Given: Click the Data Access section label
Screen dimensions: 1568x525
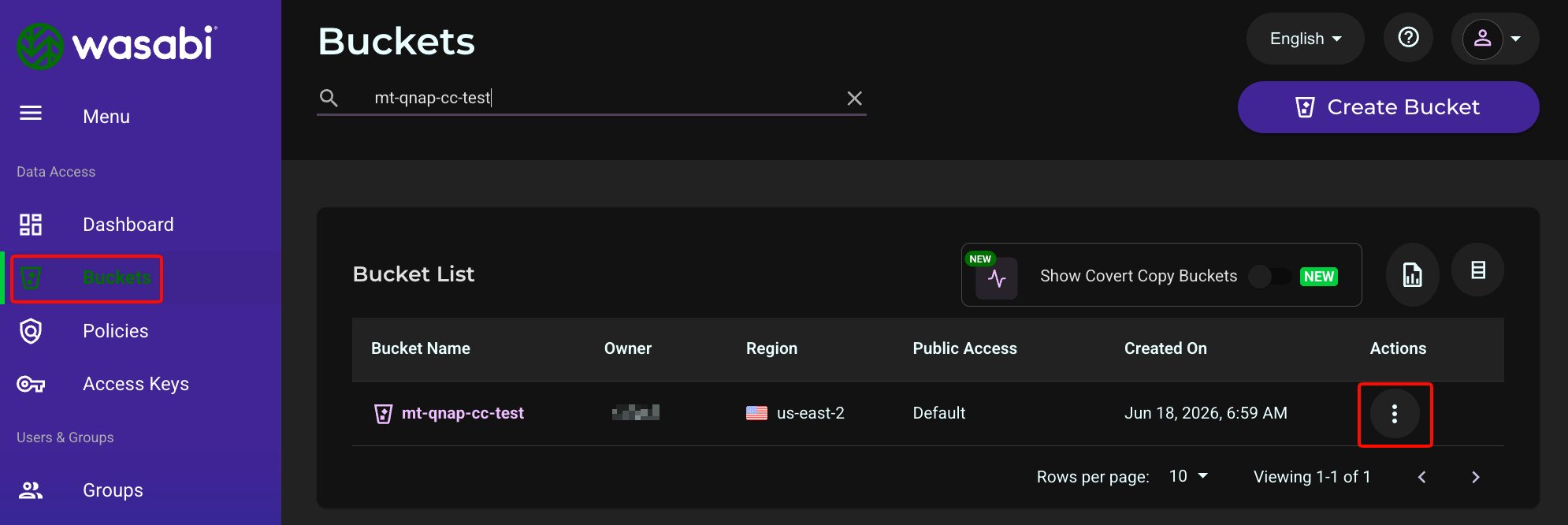Looking at the screenshot, I should click(x=56, y=172).
